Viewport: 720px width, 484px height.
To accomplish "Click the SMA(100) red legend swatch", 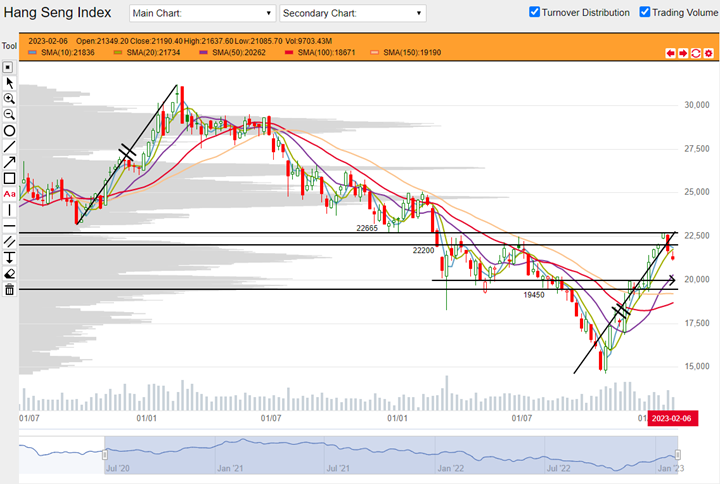I will tap(289, 52).
